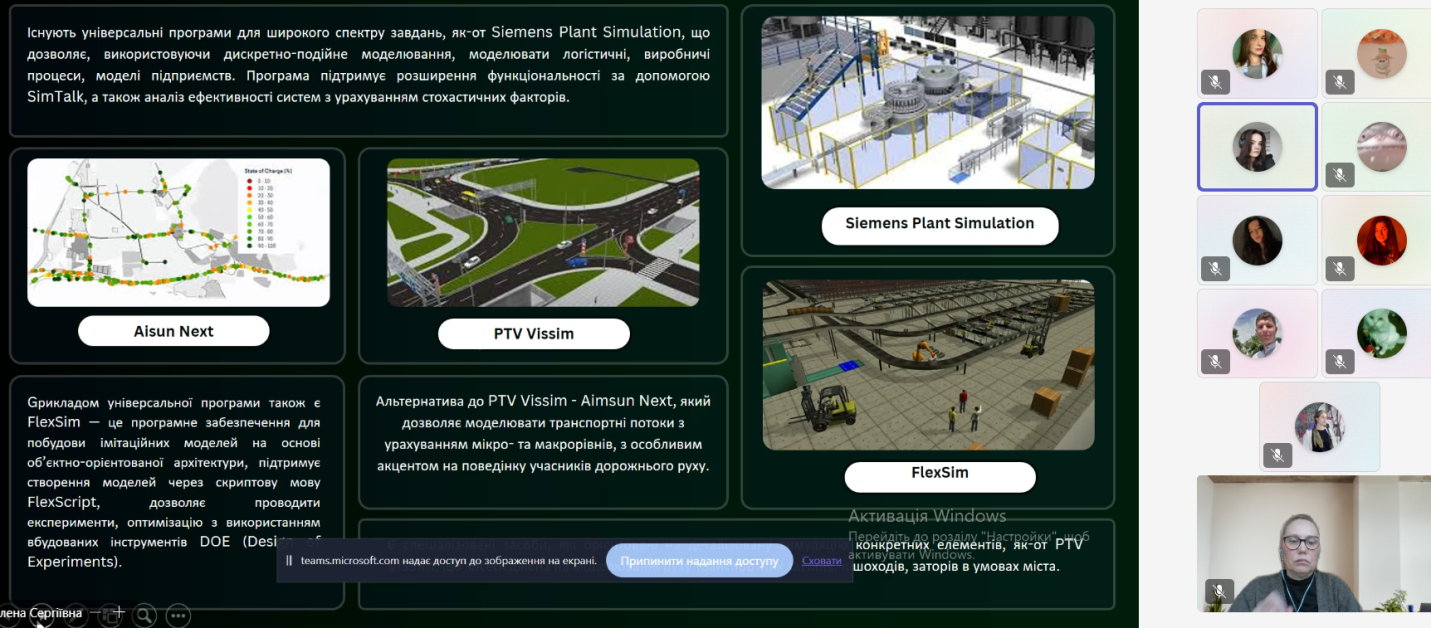The width and height of the screenshot is (1431, 628).
Task: Click "teams.microsoft.com надає доступ" notification text
Action: point(449,561)
